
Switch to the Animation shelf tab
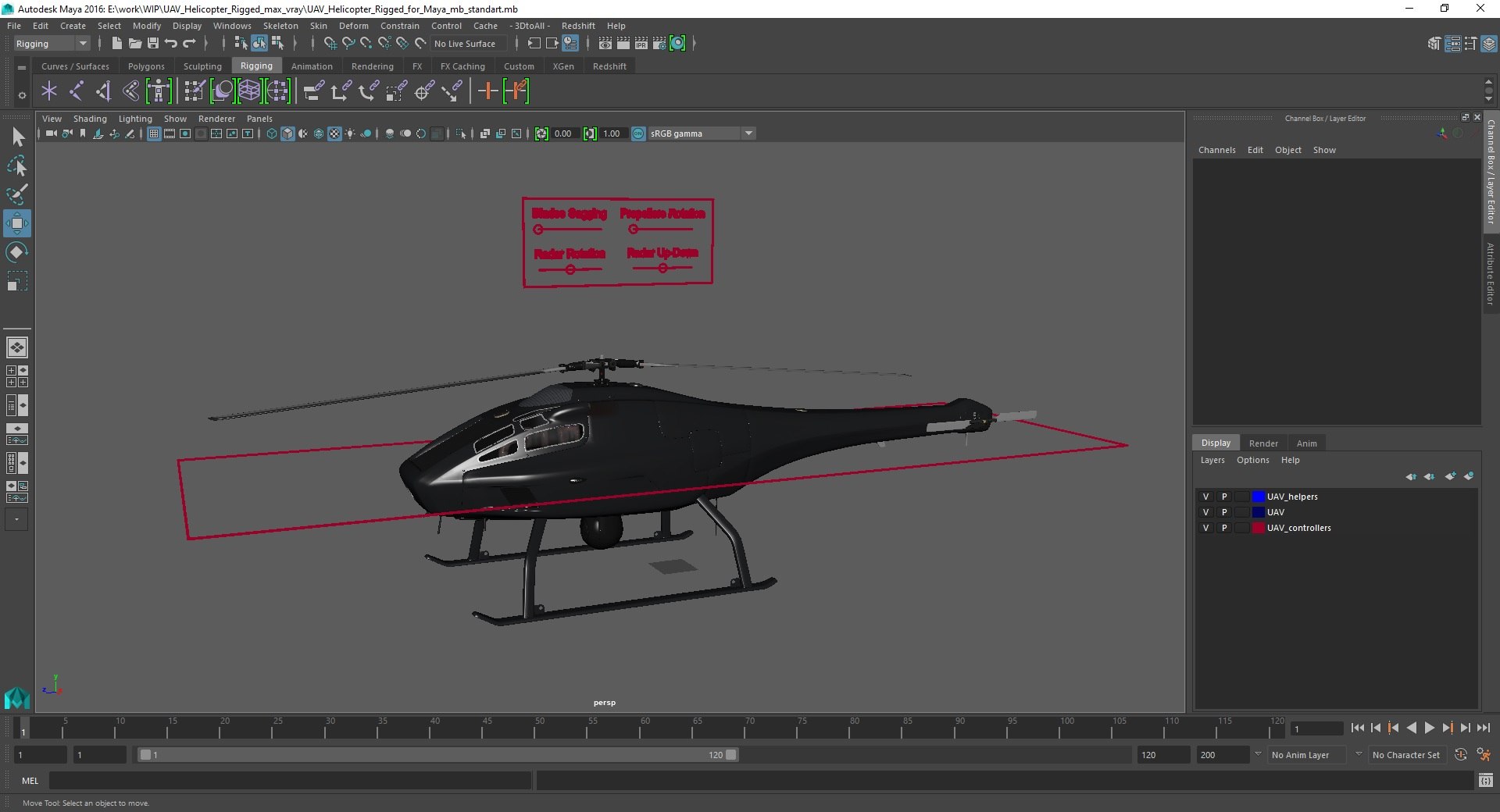(312, 66)
